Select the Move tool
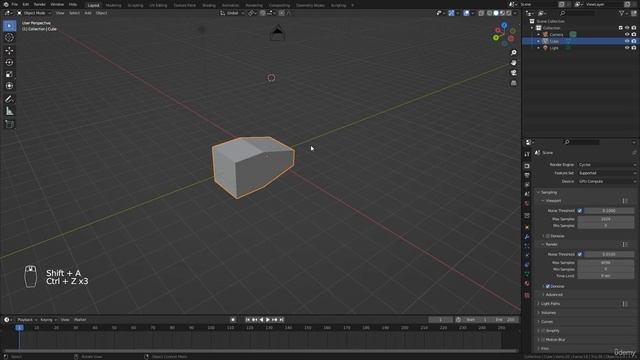Image resolution: width=640 pixels, height=360 pixels. coord(9,51)
